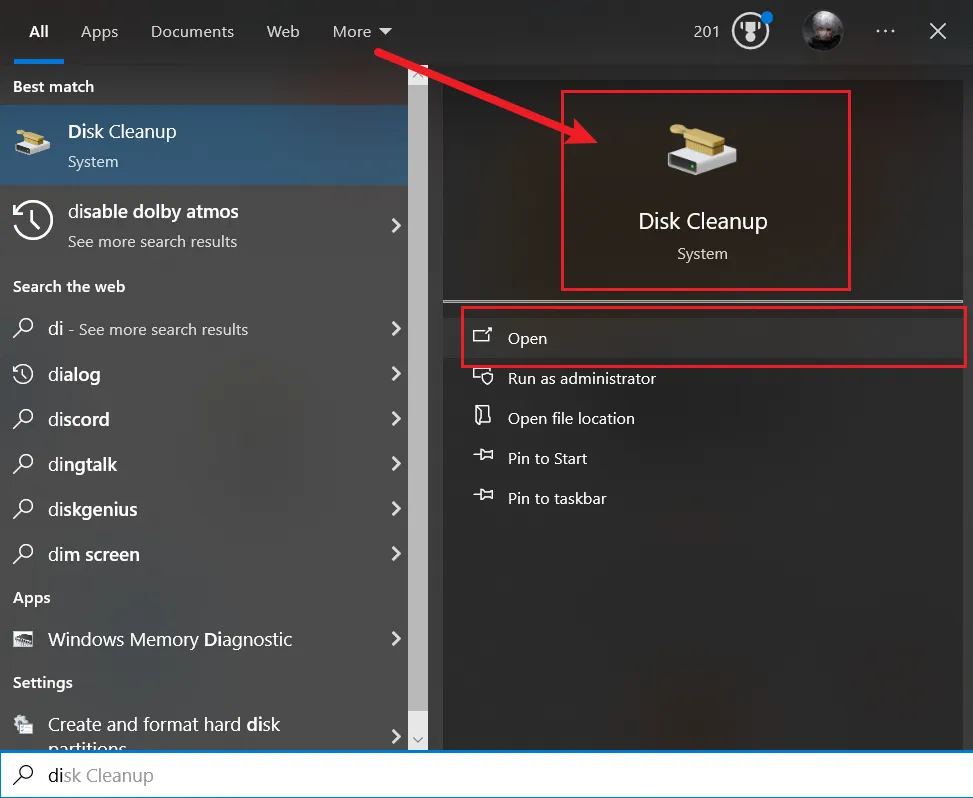Viewport: 973px width, 798px height.
Task: Click the Run as administrator shield icon
Action: point(483,376)
